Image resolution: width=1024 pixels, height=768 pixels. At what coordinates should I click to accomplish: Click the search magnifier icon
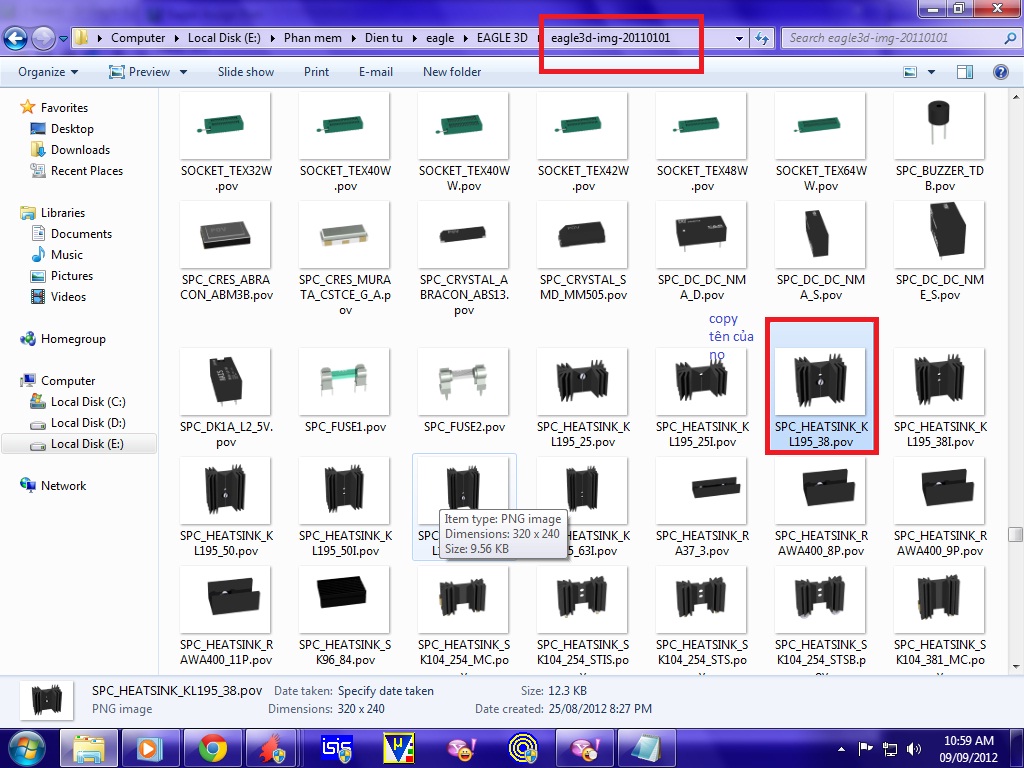point(1010,38)
